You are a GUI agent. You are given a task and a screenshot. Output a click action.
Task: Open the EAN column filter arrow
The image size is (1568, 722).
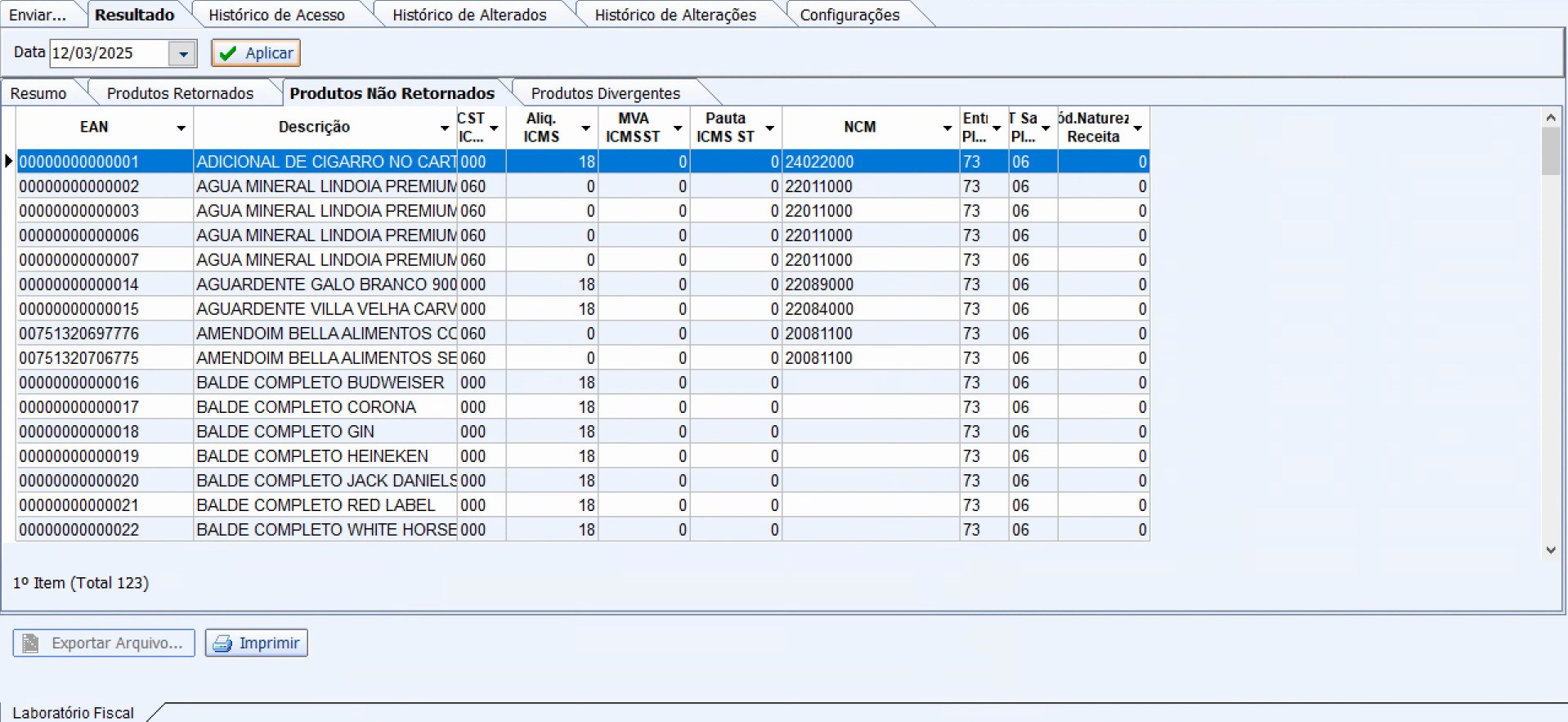click(181, 128)
